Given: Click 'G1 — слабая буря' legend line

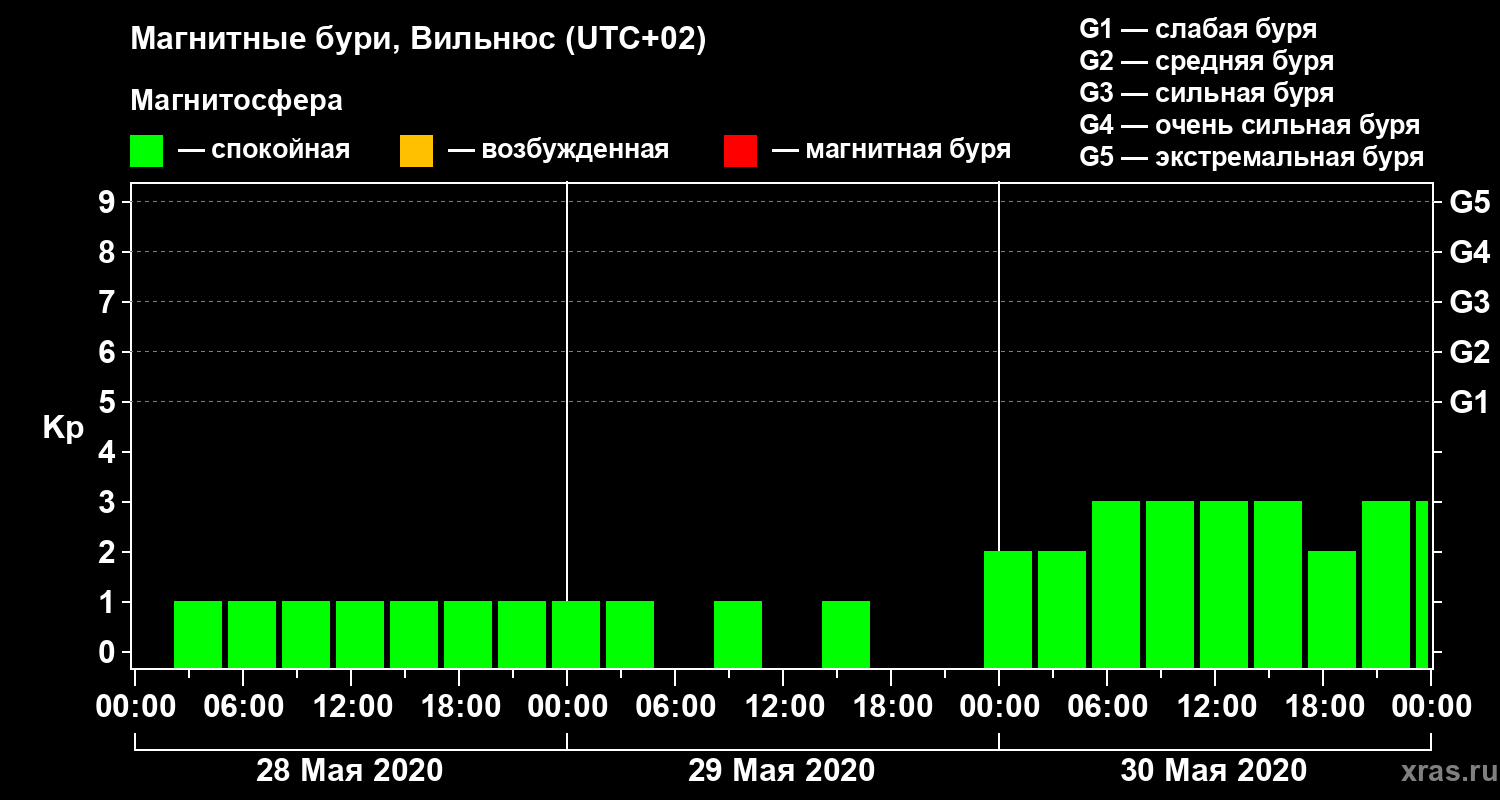Looking at the screenshot, I should [x=1198, y=29].
